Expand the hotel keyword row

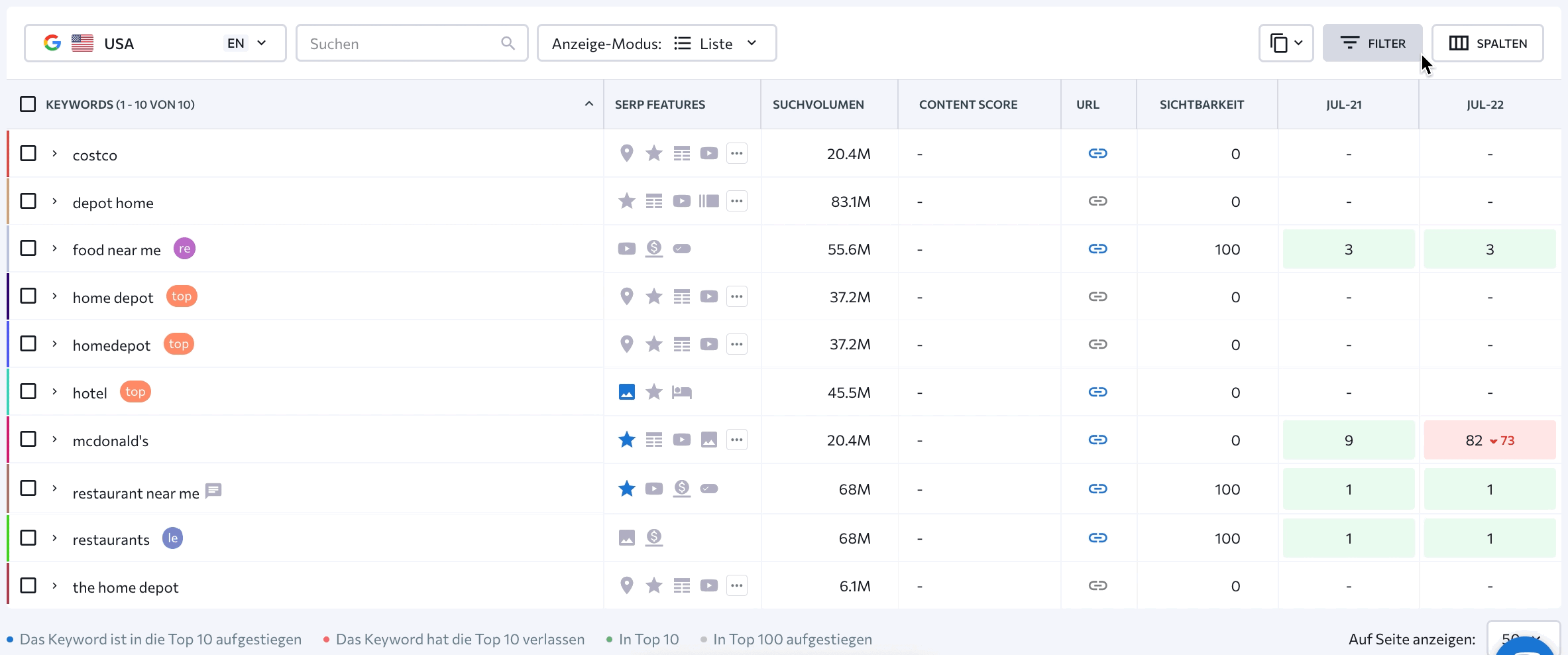(x=55, y=392)
